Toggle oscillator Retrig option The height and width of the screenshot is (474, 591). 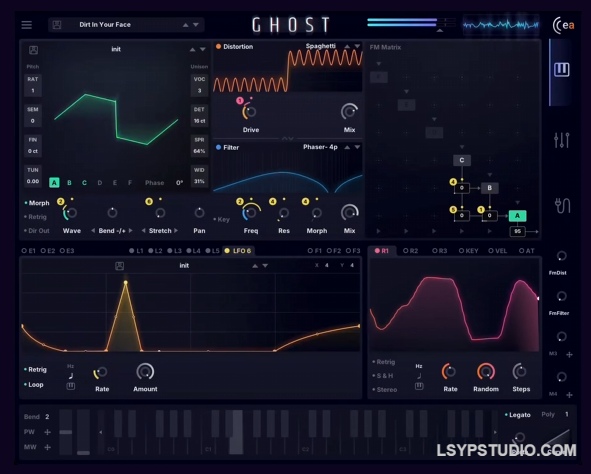pyautogui.click(x=35, y=217)
